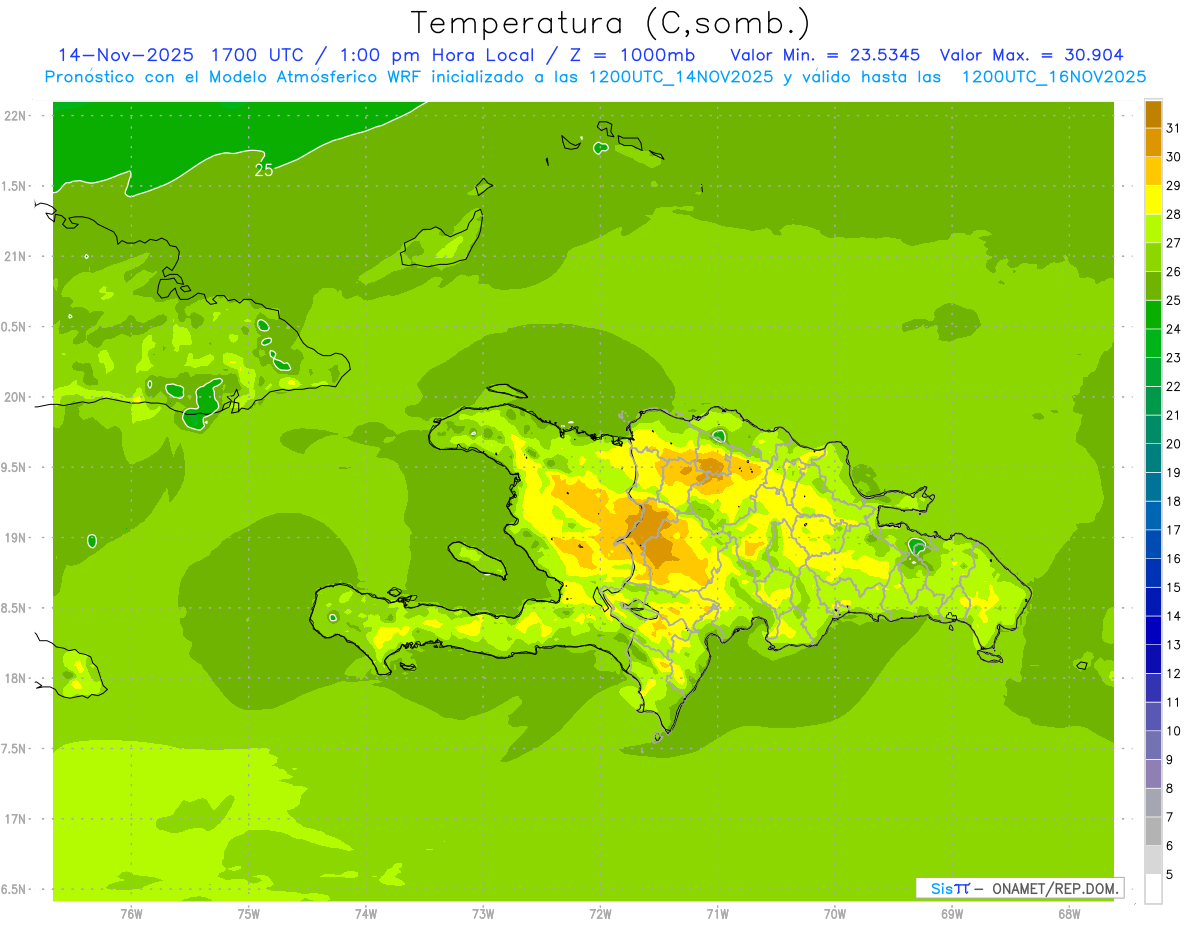Image resolution: width=1200 pixels, height=927 pixels.
Task: Pick the orange swatch between 30 and 31
Action: (1153, 142)
